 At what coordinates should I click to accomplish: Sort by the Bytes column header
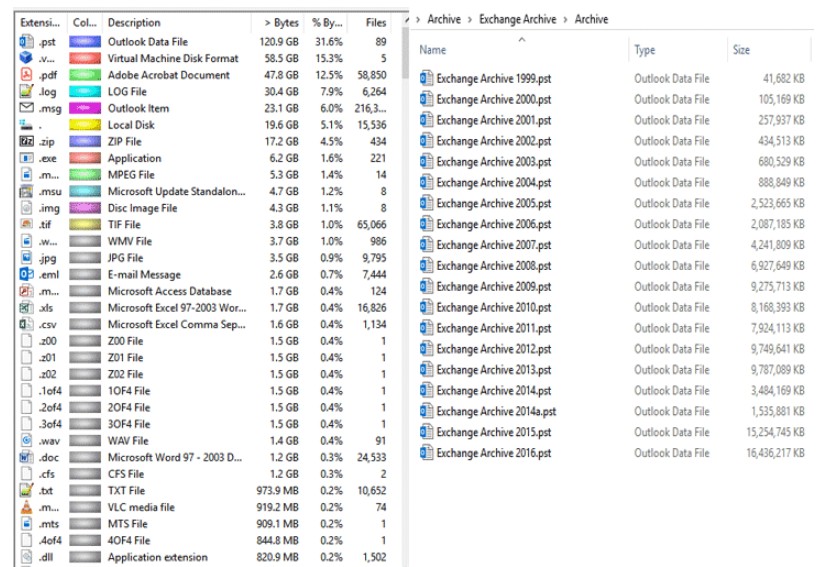tap(282, 23)
